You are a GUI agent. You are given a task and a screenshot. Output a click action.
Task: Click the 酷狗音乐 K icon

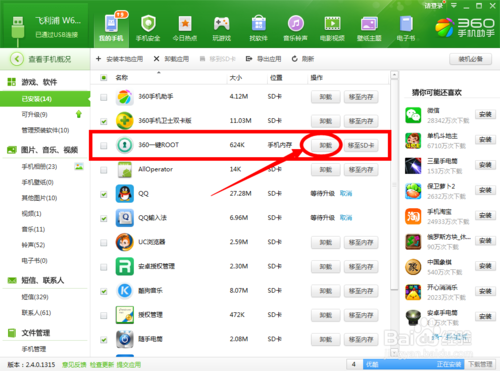(125, 291)
